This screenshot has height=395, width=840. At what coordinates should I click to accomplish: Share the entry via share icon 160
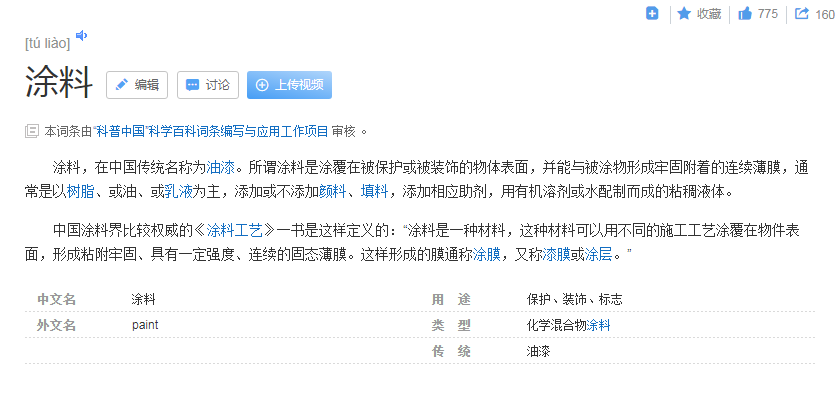(x=814, y=14)
